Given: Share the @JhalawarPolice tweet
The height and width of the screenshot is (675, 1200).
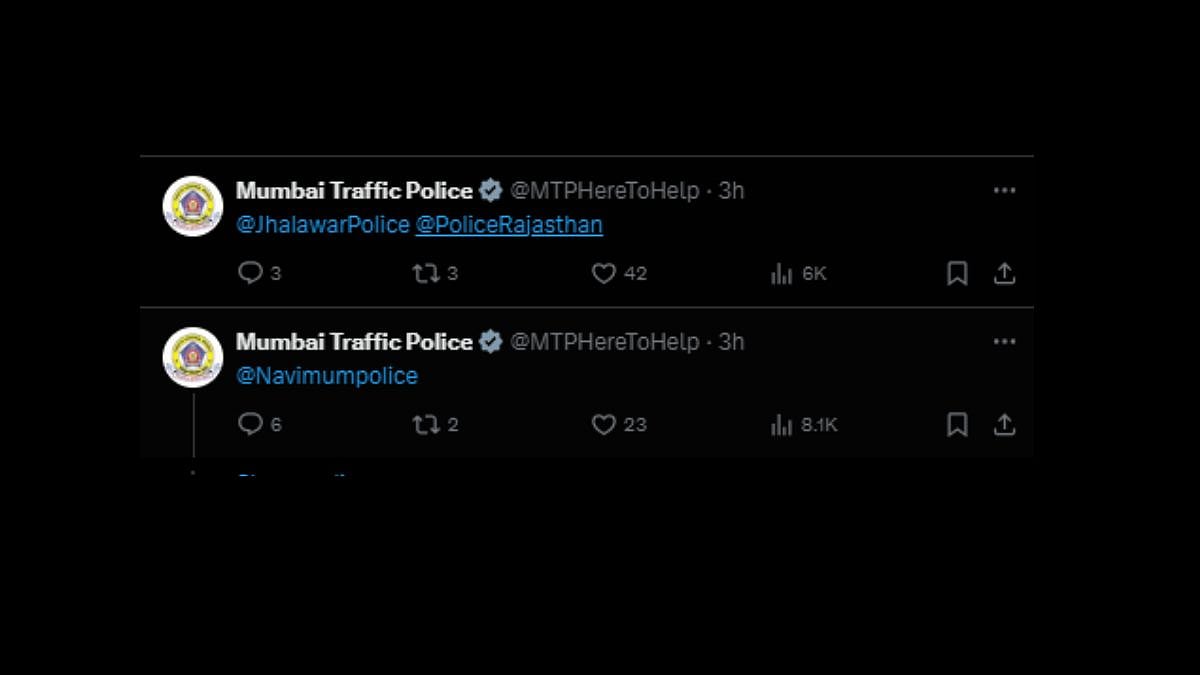Looking at the screenshot, I should point(1004,273).
